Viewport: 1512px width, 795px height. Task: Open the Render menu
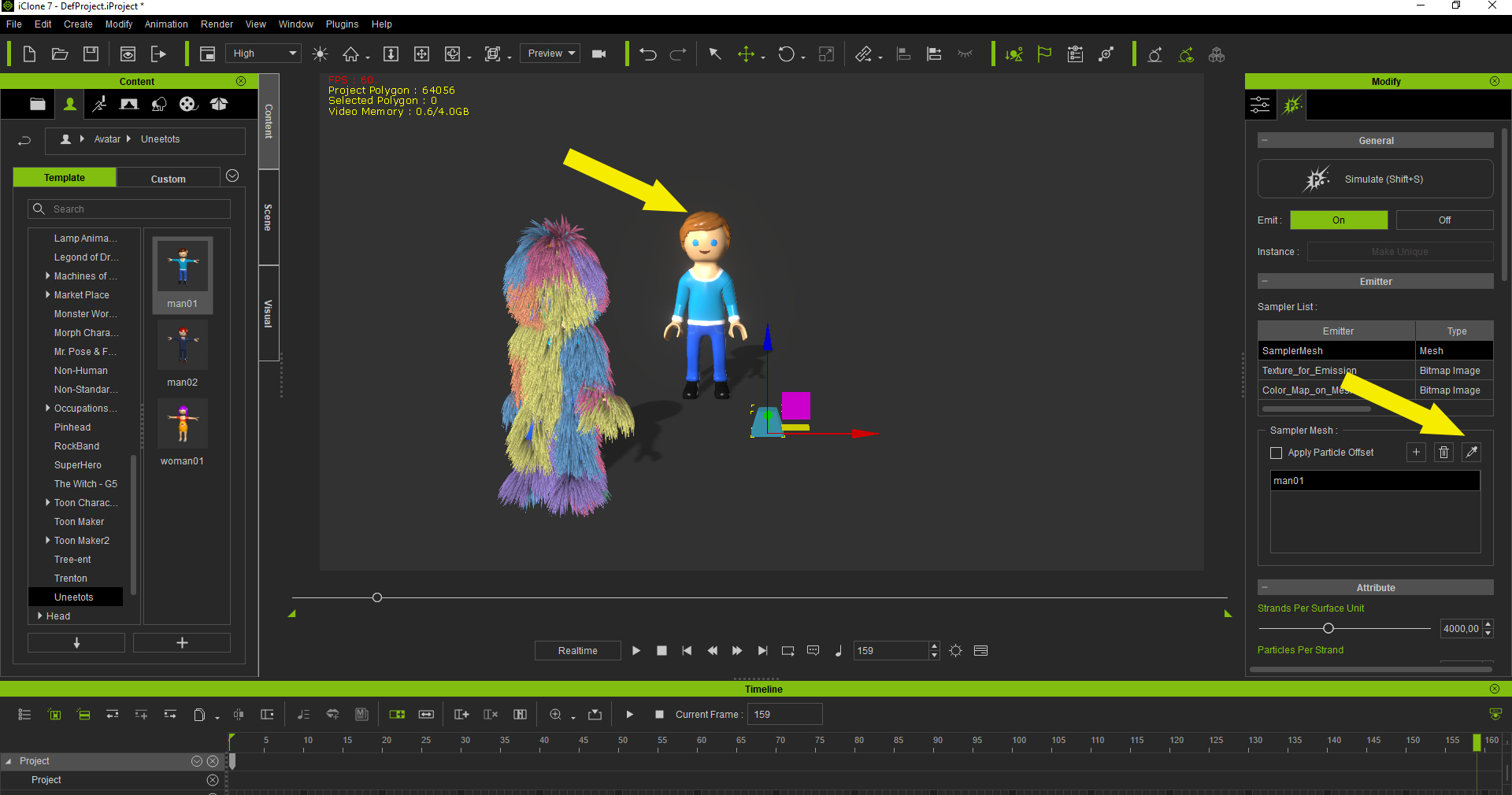coord(217,24)
